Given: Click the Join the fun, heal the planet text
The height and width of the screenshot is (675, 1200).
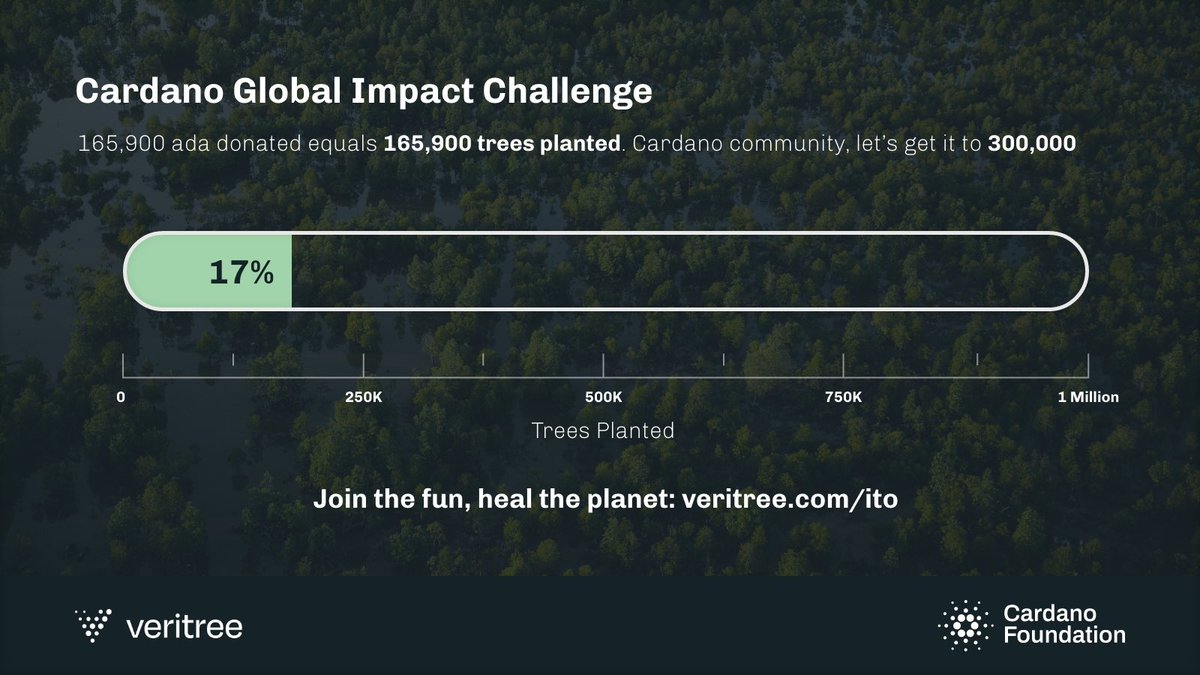Looking at the screenshot, I should point(494,498).
